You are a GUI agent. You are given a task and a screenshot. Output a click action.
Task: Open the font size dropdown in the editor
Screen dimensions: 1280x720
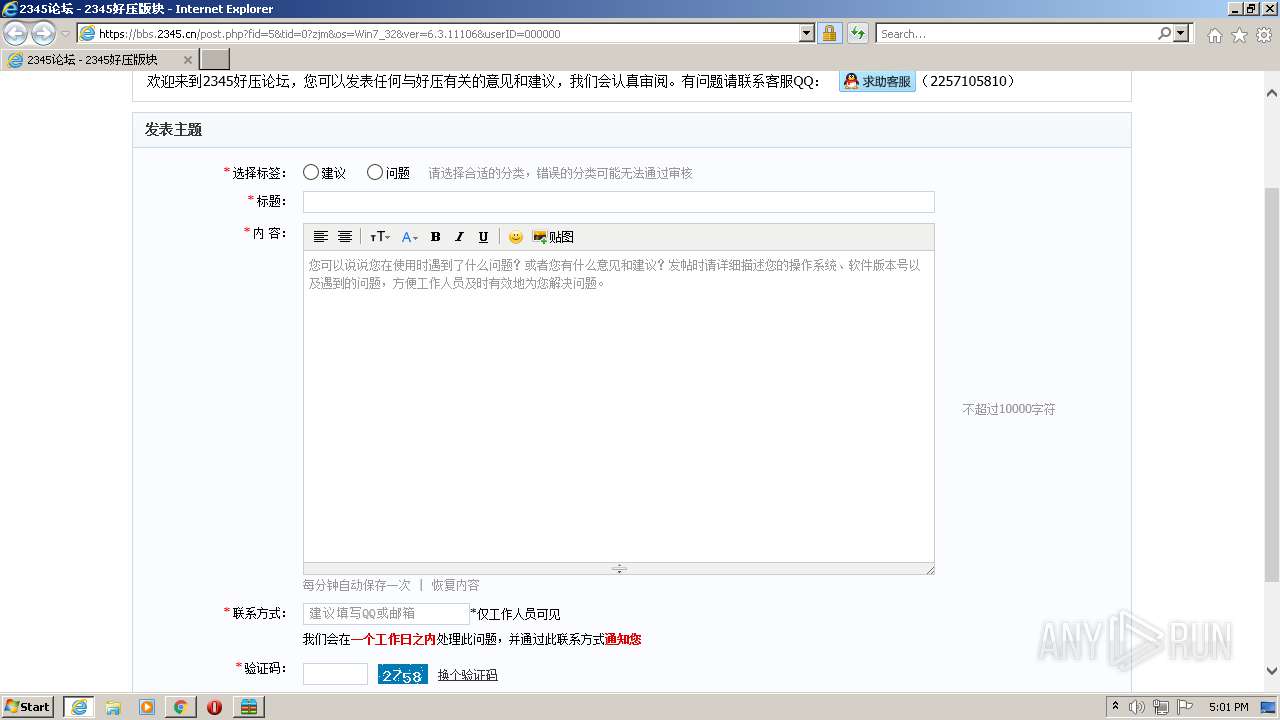point(380,237)
